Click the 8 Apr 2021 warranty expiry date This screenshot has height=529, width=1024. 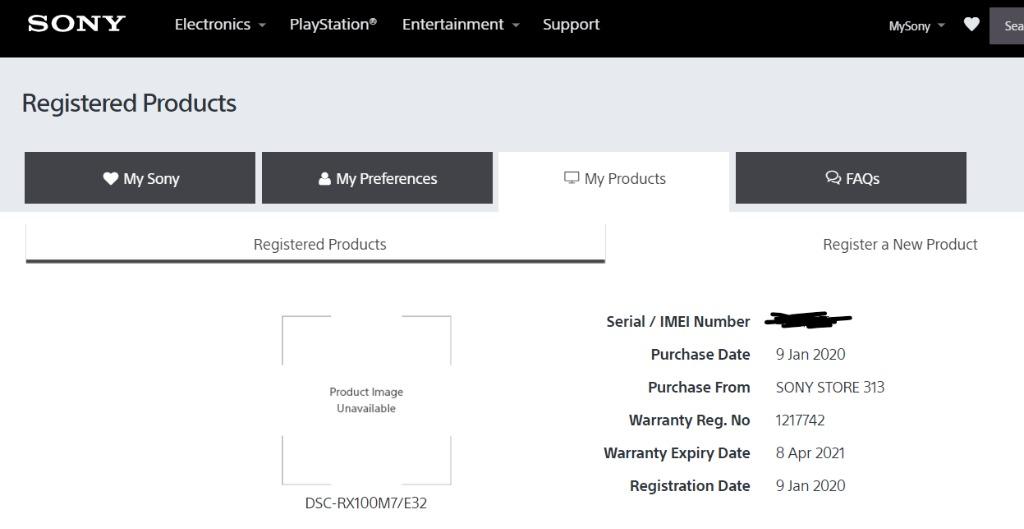[810, 453]
